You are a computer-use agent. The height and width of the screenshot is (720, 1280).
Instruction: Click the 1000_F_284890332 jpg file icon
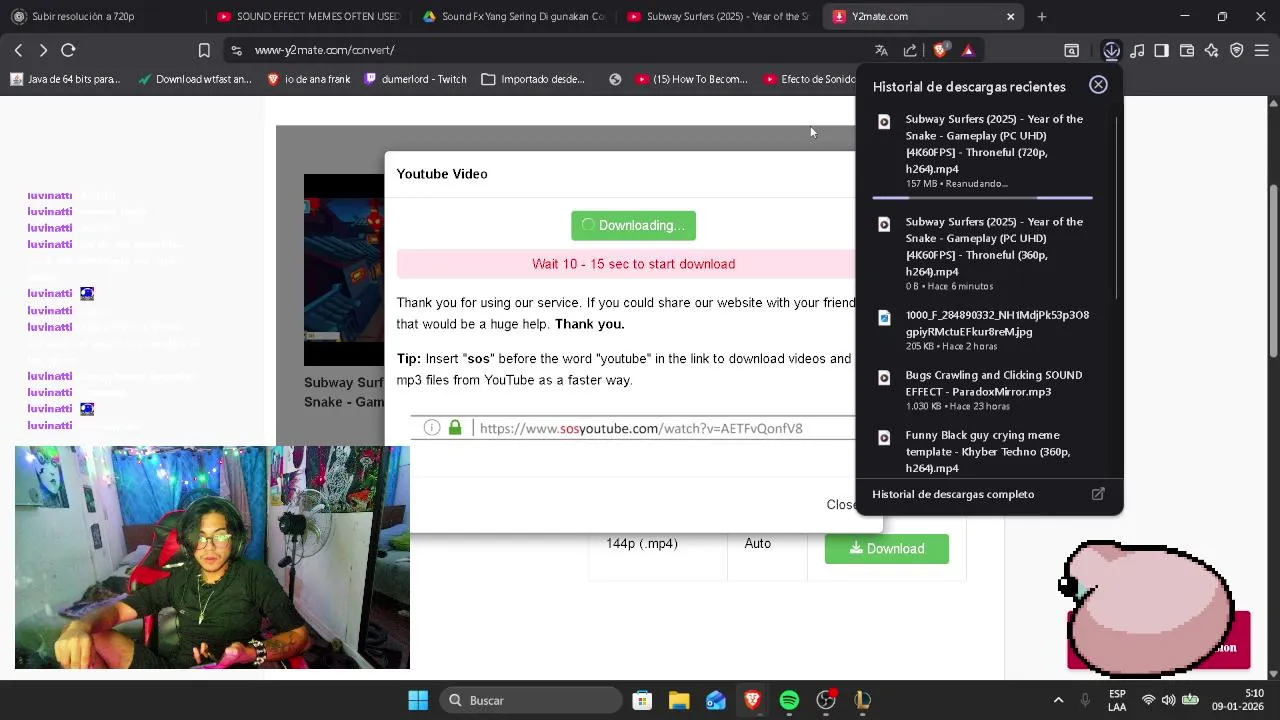pos(884,318)
